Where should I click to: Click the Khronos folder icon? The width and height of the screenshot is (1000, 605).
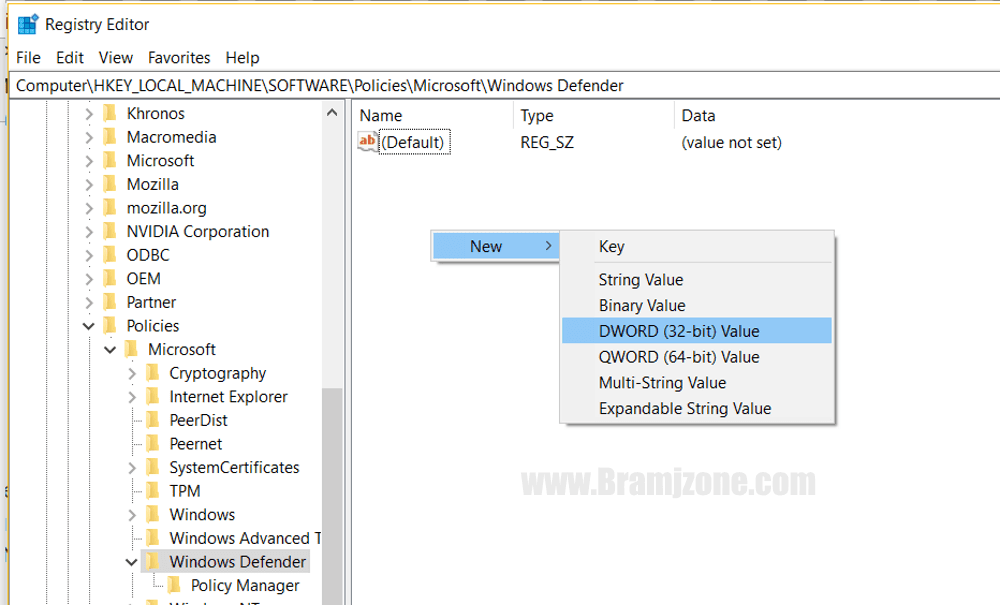110,113
